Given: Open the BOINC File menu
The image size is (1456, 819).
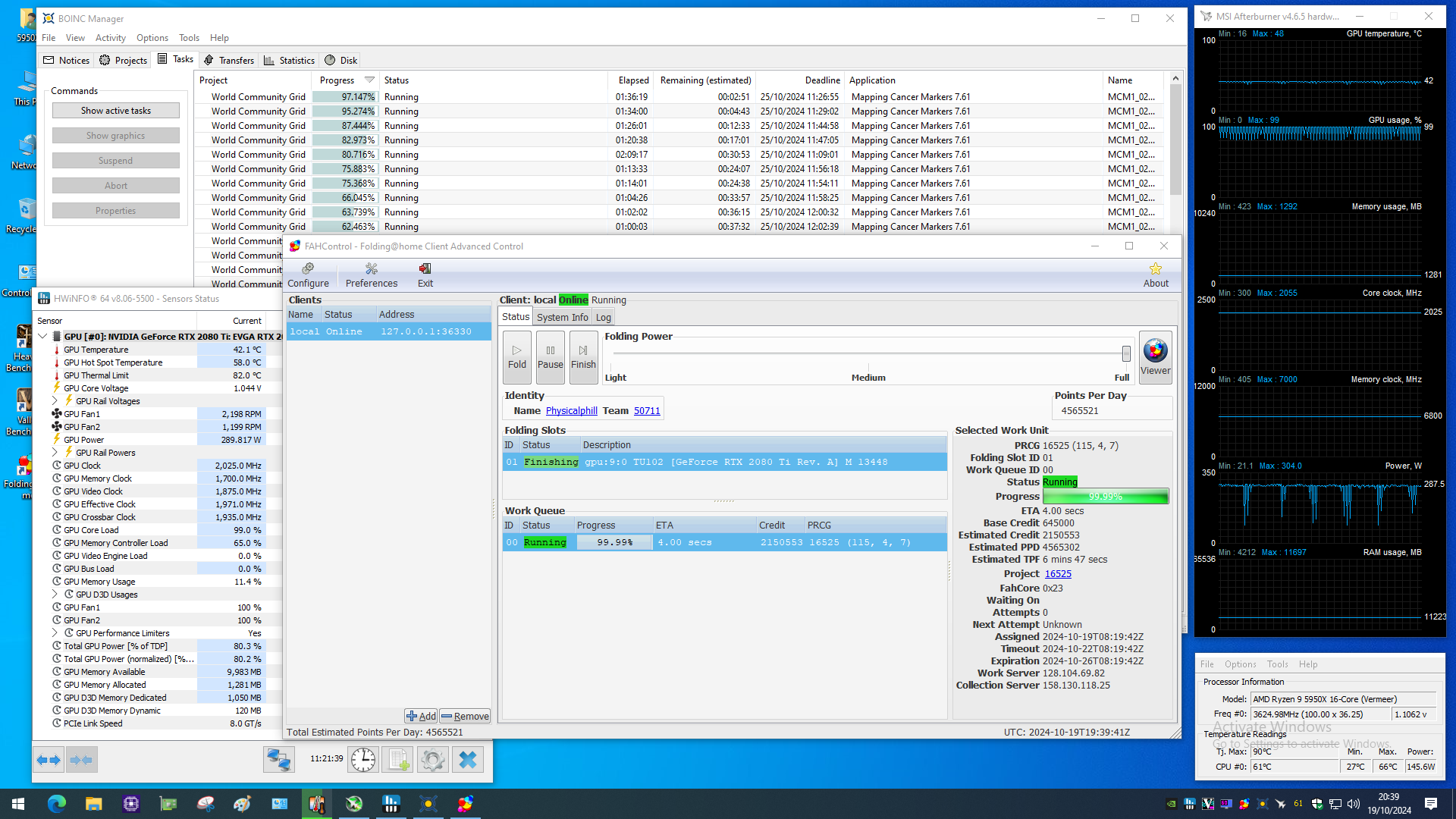Looking at the screenshot, I should (49, 37).
